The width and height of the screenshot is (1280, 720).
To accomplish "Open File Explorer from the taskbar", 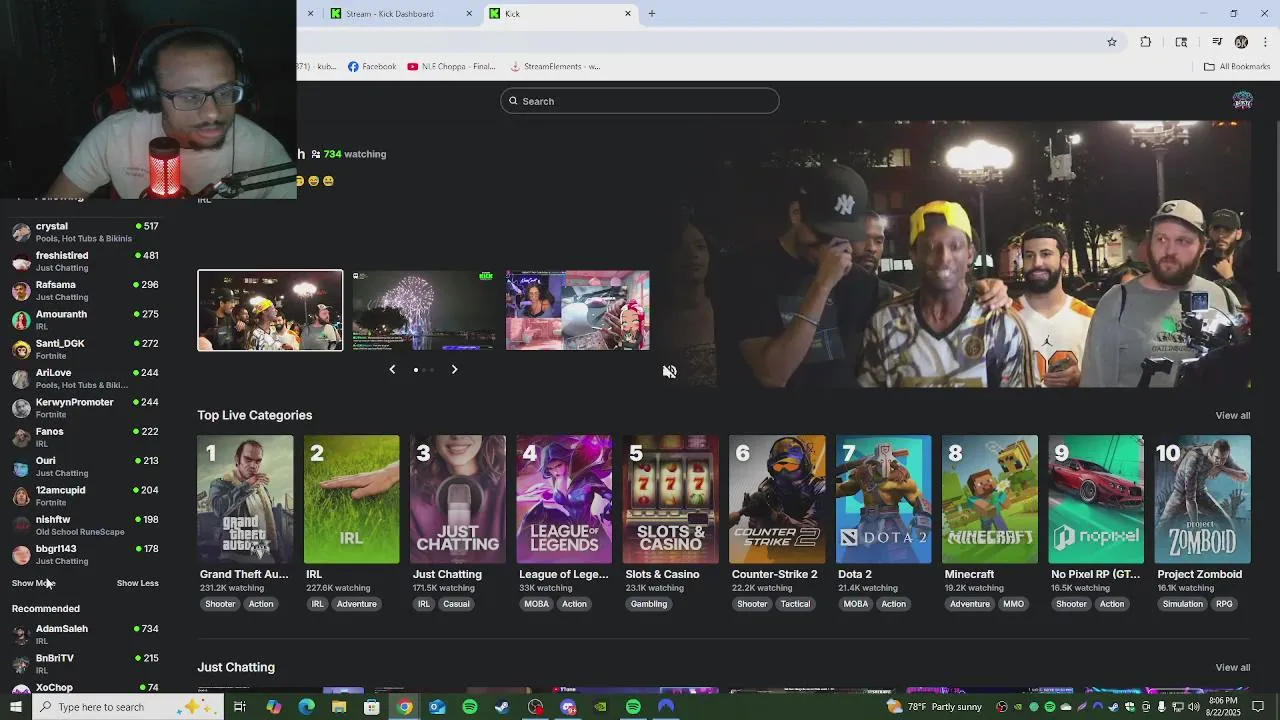I will [339, 707].
